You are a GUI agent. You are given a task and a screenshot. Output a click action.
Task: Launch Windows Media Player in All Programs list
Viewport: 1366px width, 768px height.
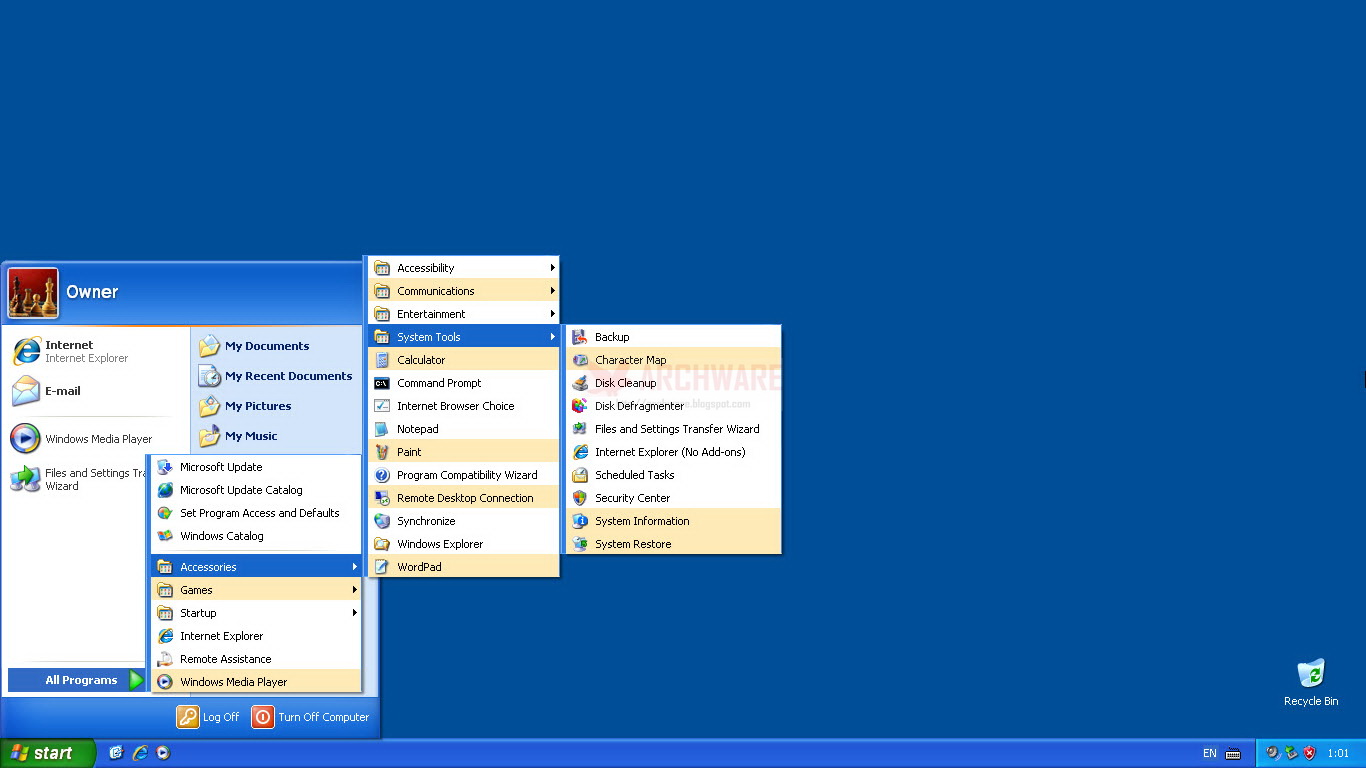pos(256,682)
